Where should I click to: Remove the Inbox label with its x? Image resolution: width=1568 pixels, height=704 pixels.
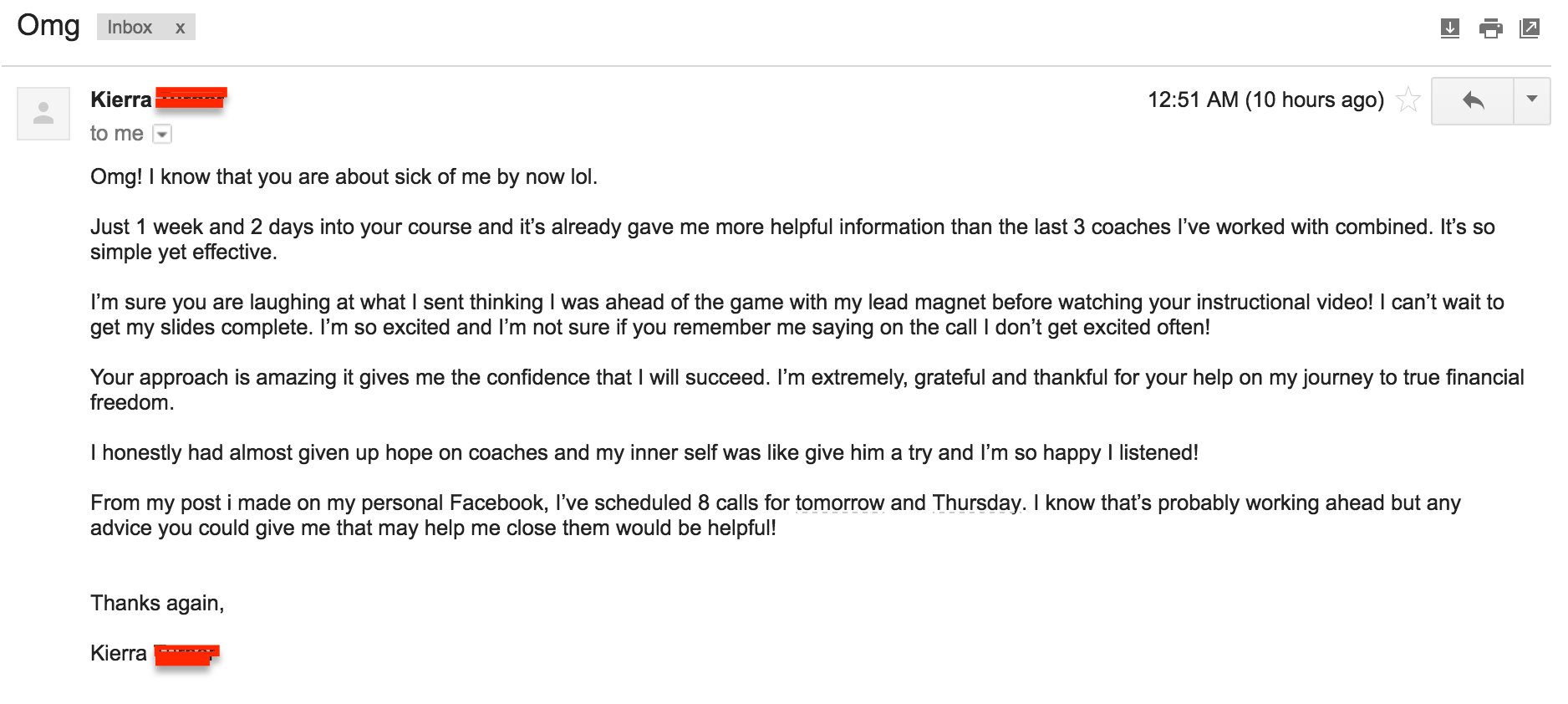[180, 28]
